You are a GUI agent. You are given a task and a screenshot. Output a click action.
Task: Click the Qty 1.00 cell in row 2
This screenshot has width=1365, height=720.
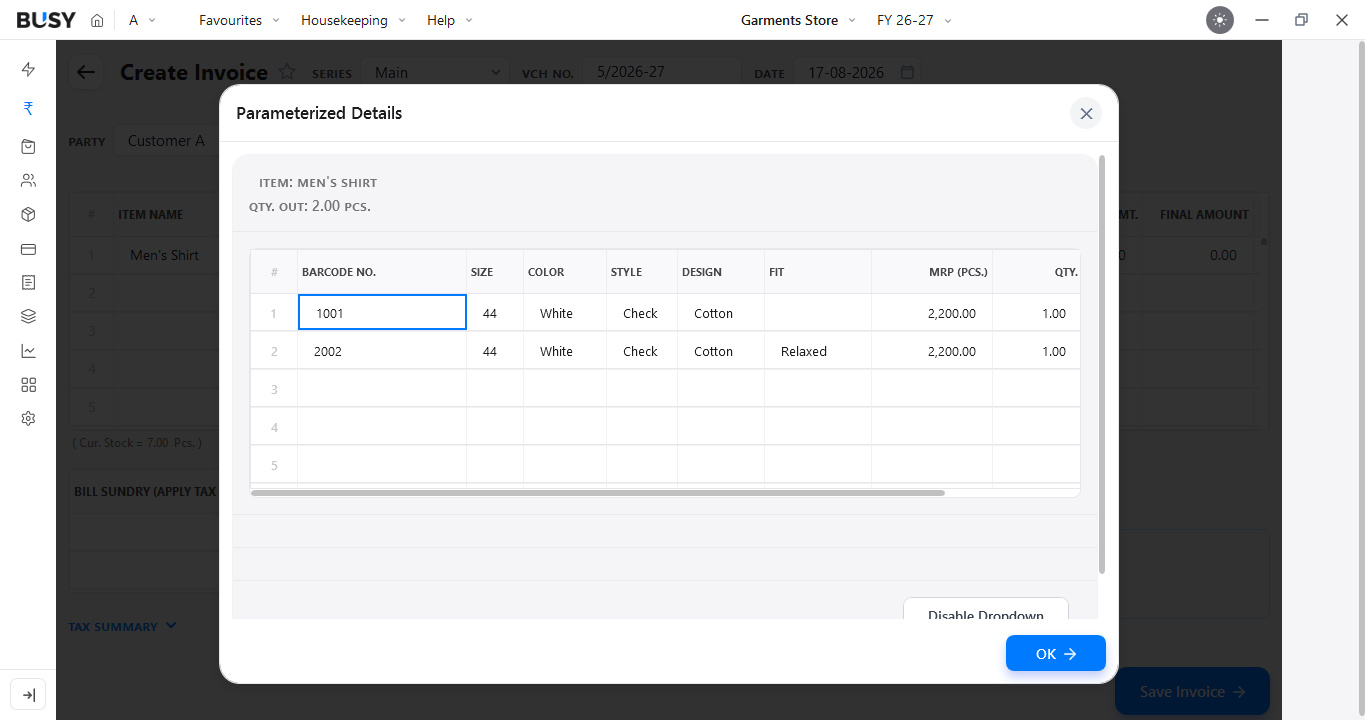(1036, 351)
